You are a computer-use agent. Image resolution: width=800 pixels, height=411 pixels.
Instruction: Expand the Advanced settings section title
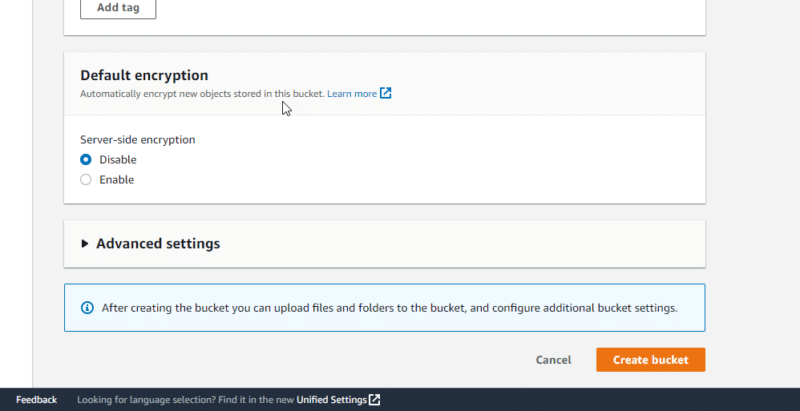pyautogui.click(x=158, y=243)
